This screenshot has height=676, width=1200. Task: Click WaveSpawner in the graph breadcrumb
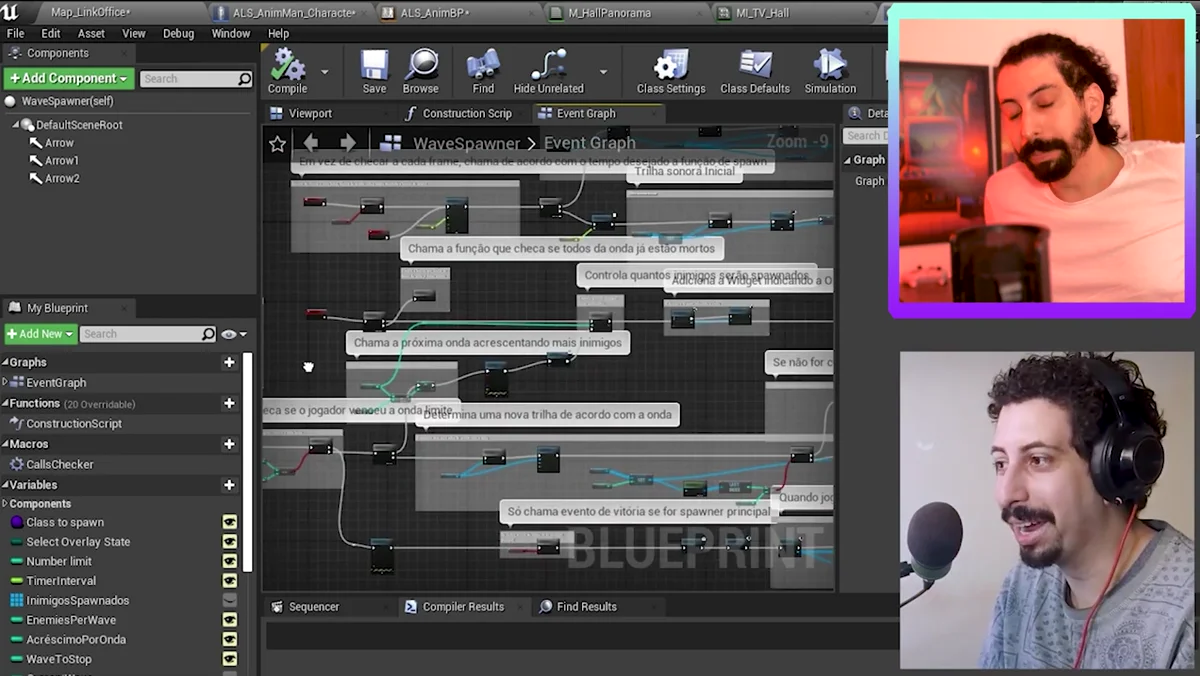click(466, 143)
